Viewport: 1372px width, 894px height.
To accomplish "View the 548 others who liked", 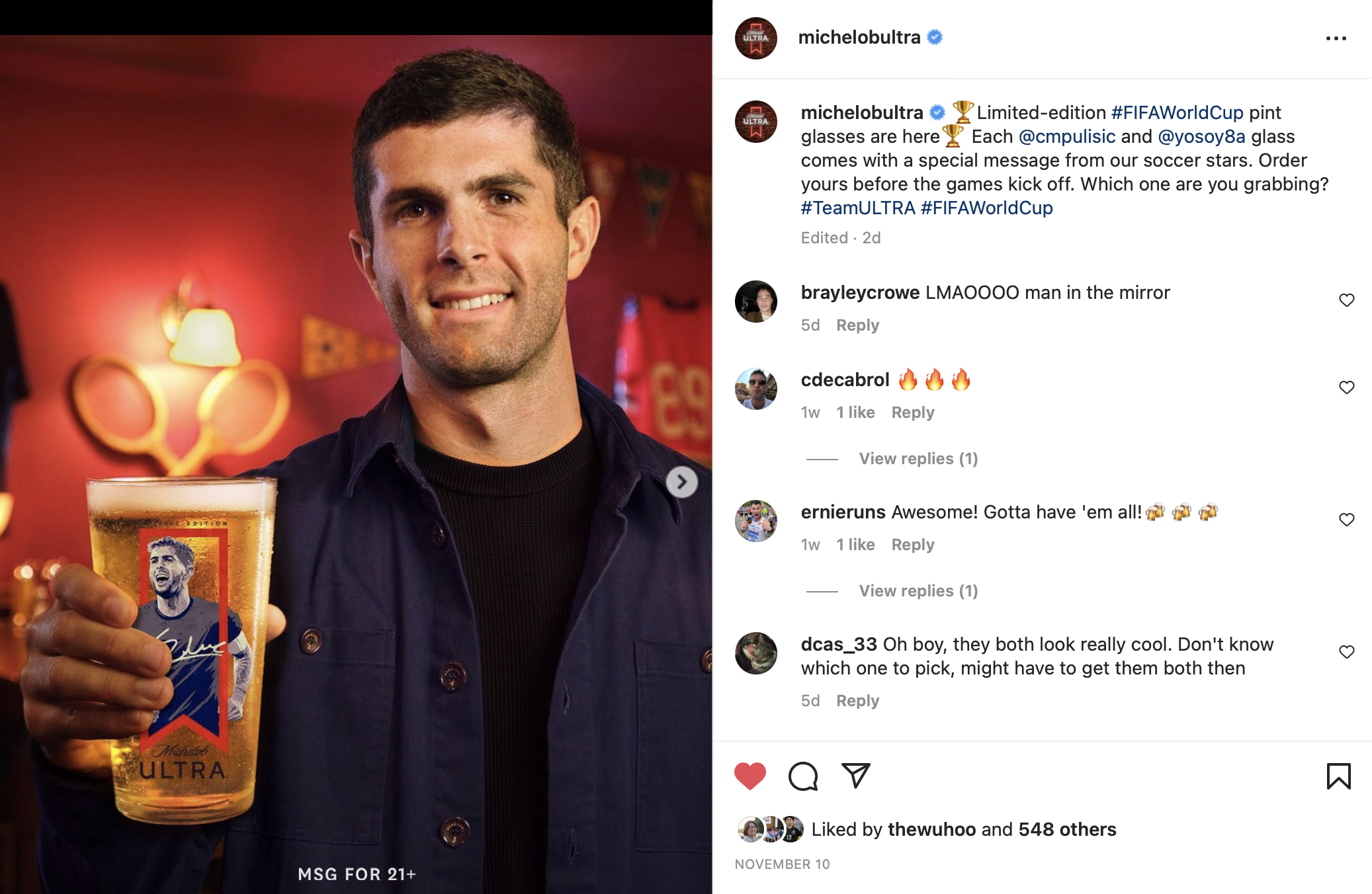I will (x=1067, y=829).
